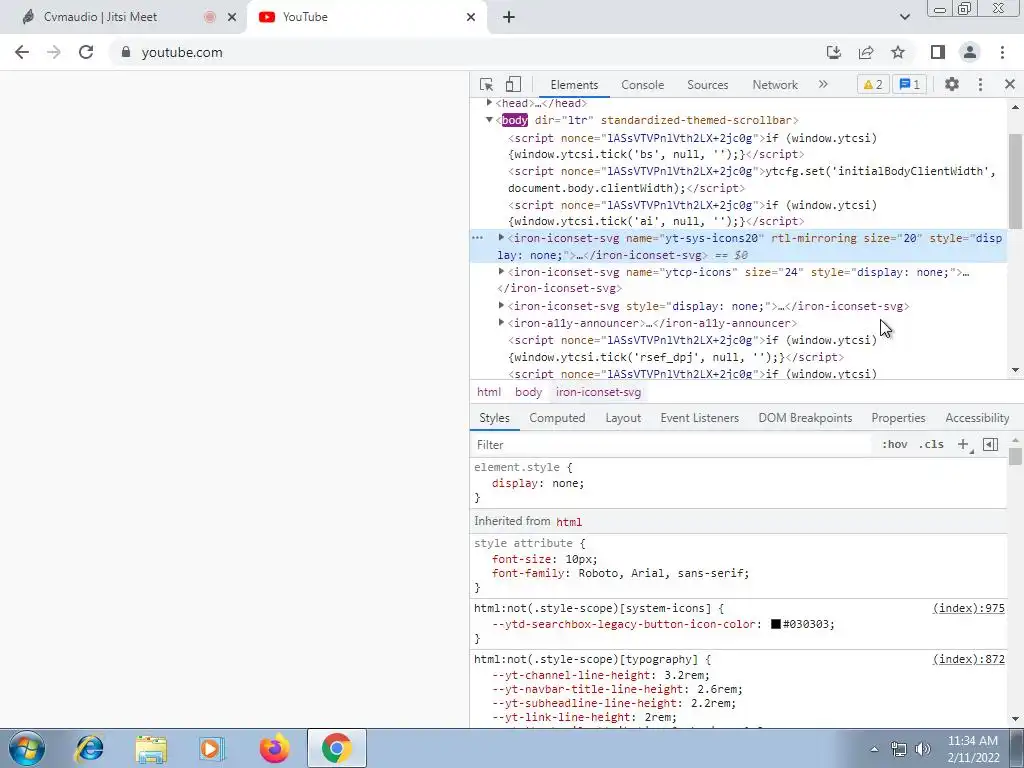Open the Event Listeners tab
The image size is (1024, 768).
[699, 418]
